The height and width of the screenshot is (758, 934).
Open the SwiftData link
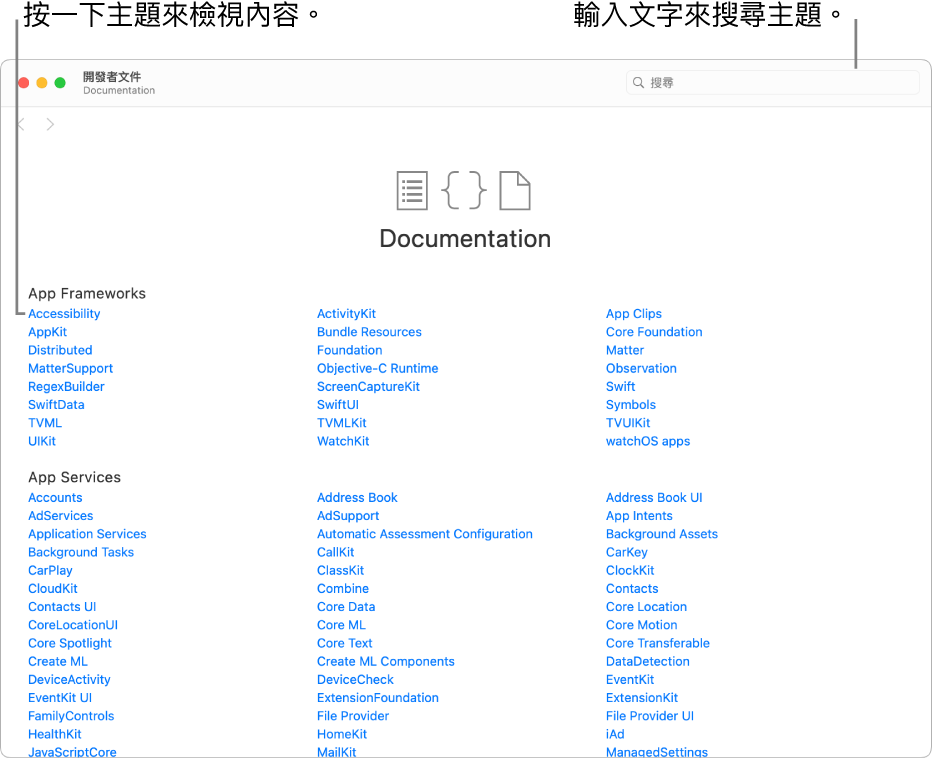point(56,405)
